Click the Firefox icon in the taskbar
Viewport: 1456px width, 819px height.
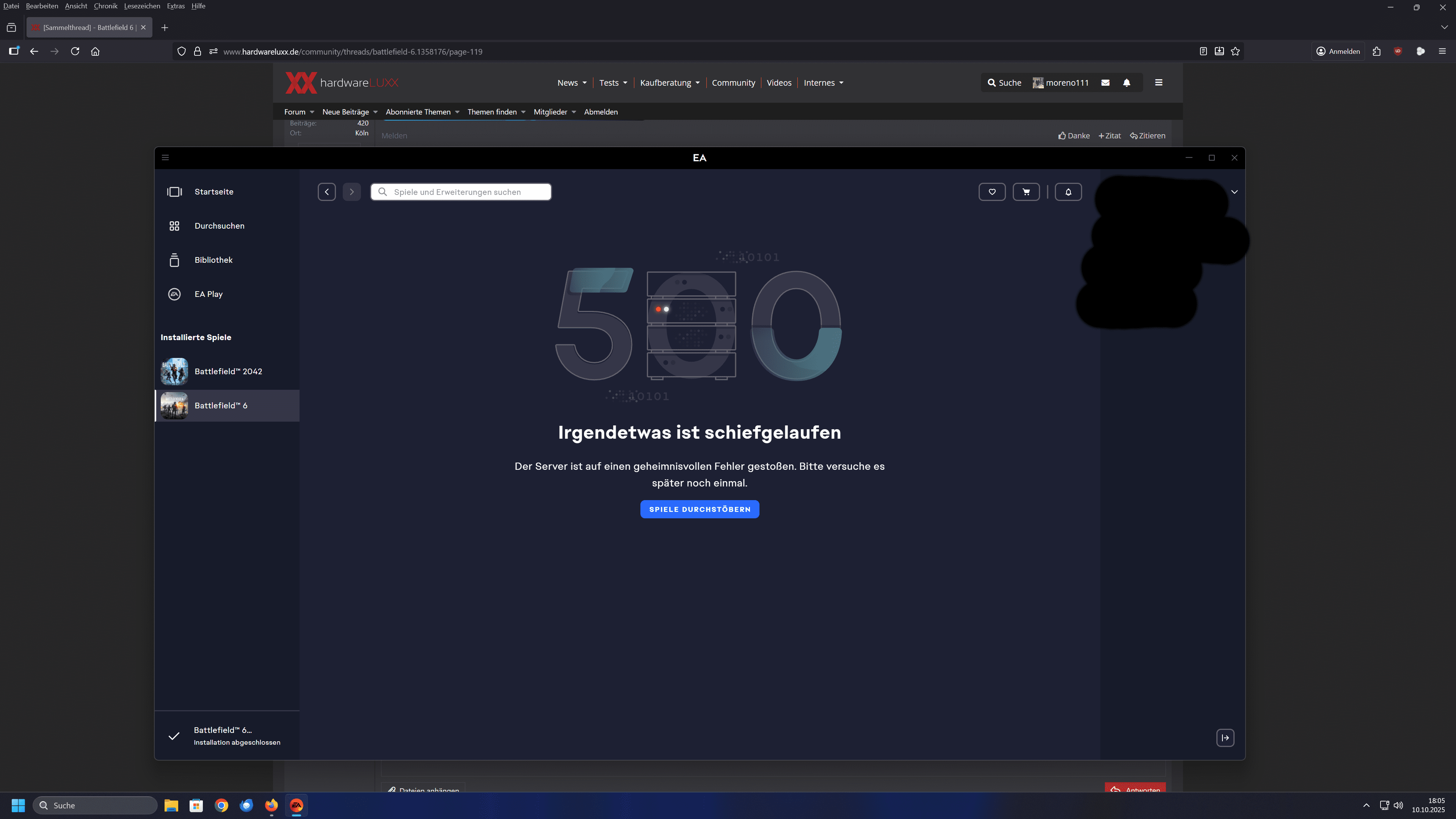coord(271,805)
